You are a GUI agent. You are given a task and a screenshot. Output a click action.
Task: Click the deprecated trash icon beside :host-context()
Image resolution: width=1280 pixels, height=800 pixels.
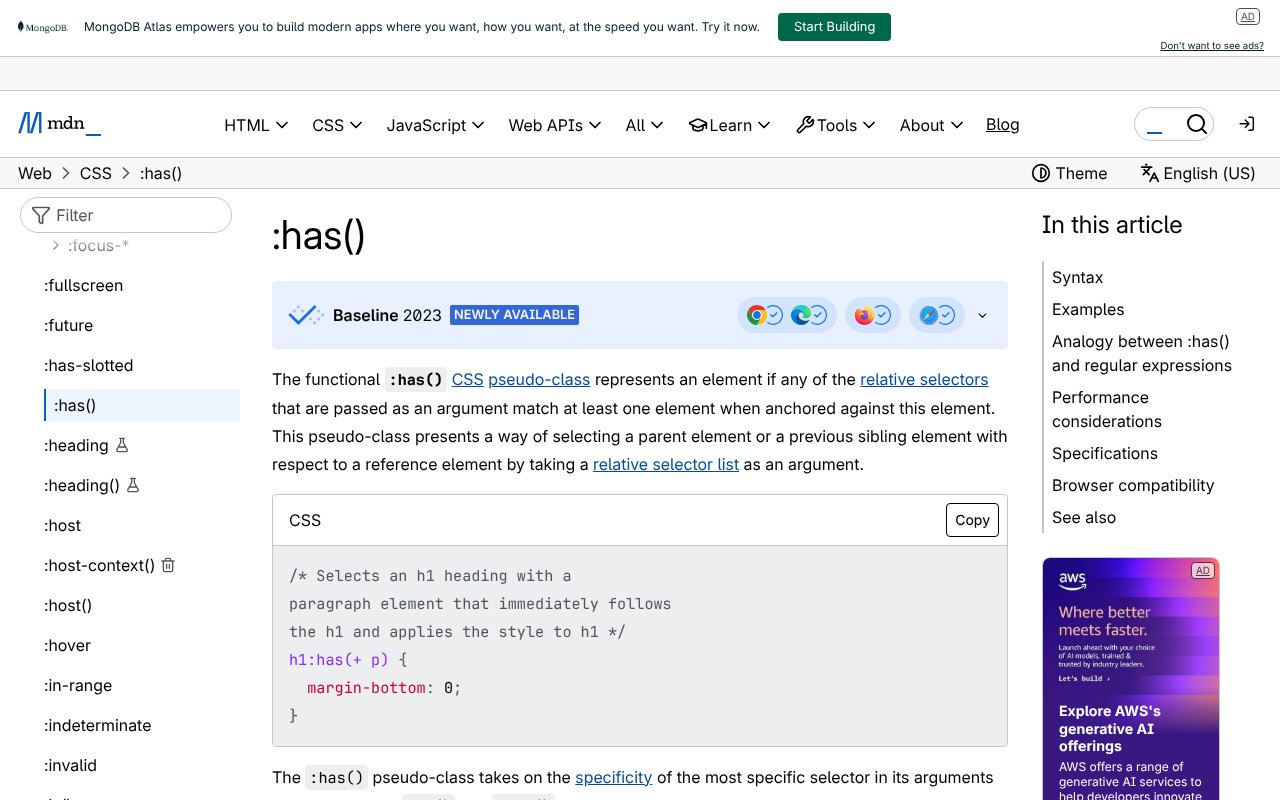168,565
